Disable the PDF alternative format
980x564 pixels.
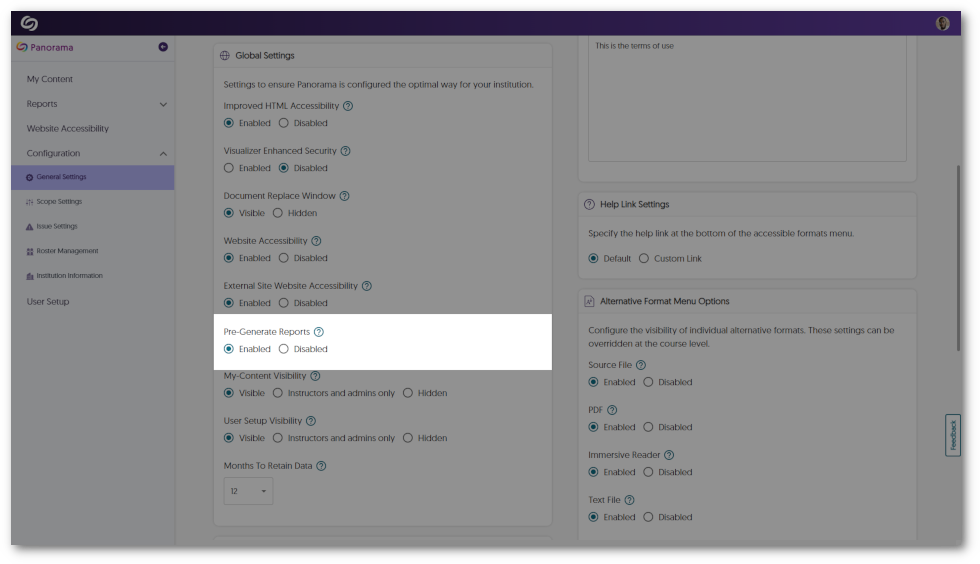648,427
